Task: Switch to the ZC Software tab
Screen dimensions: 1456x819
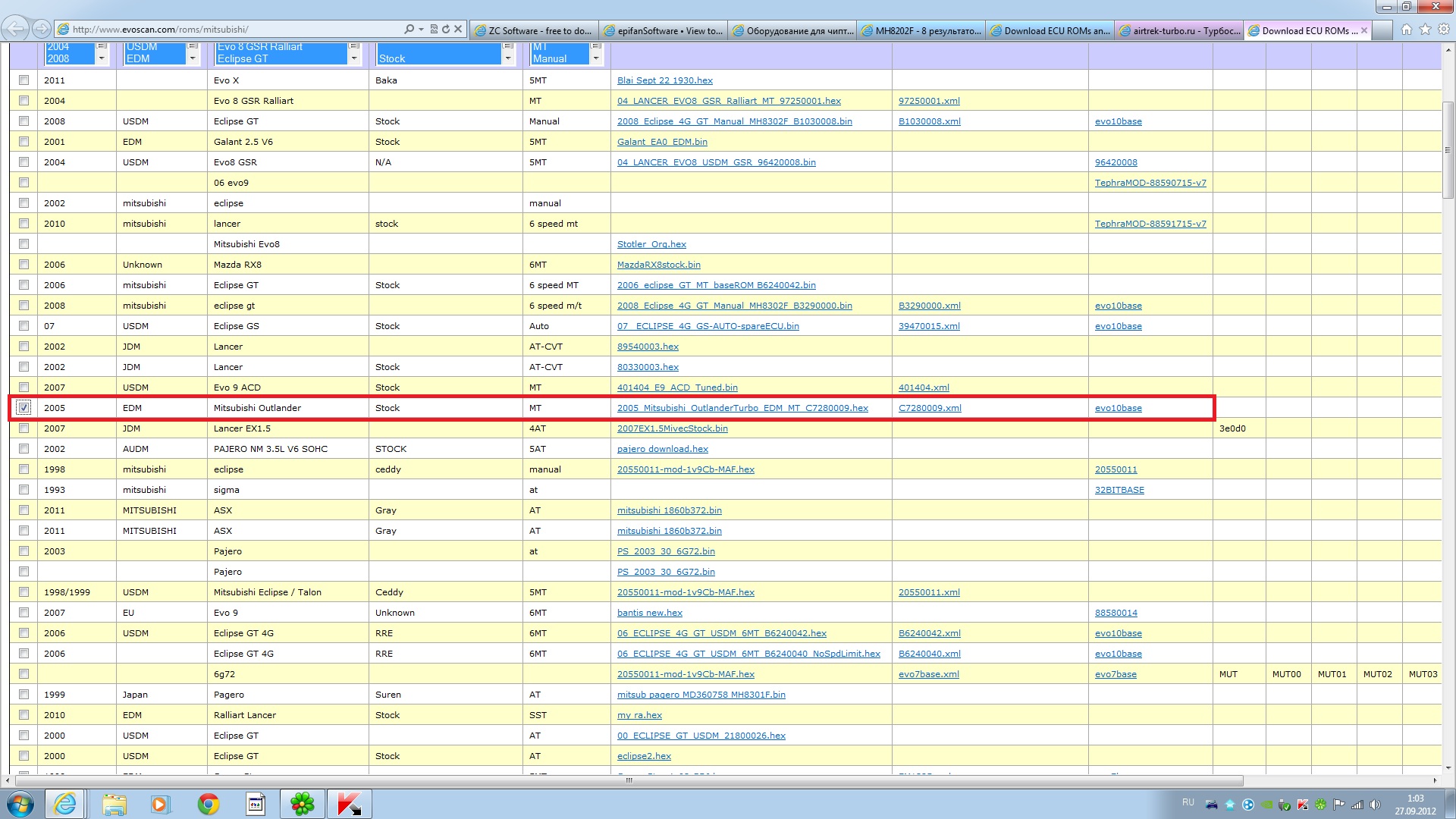Action: coord(533,31)
